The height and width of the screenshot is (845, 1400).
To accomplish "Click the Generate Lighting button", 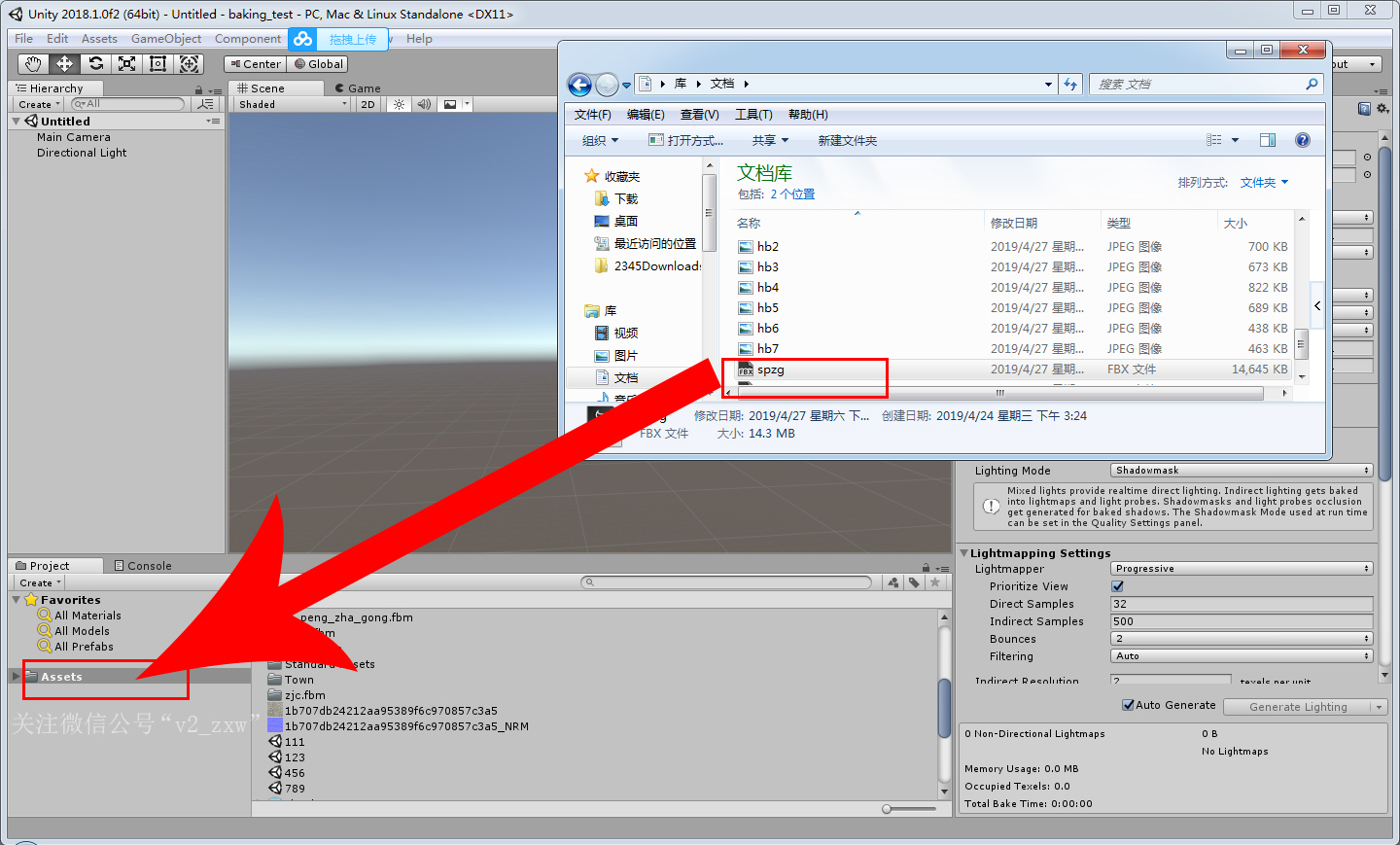I will [x=1298, y=707].
